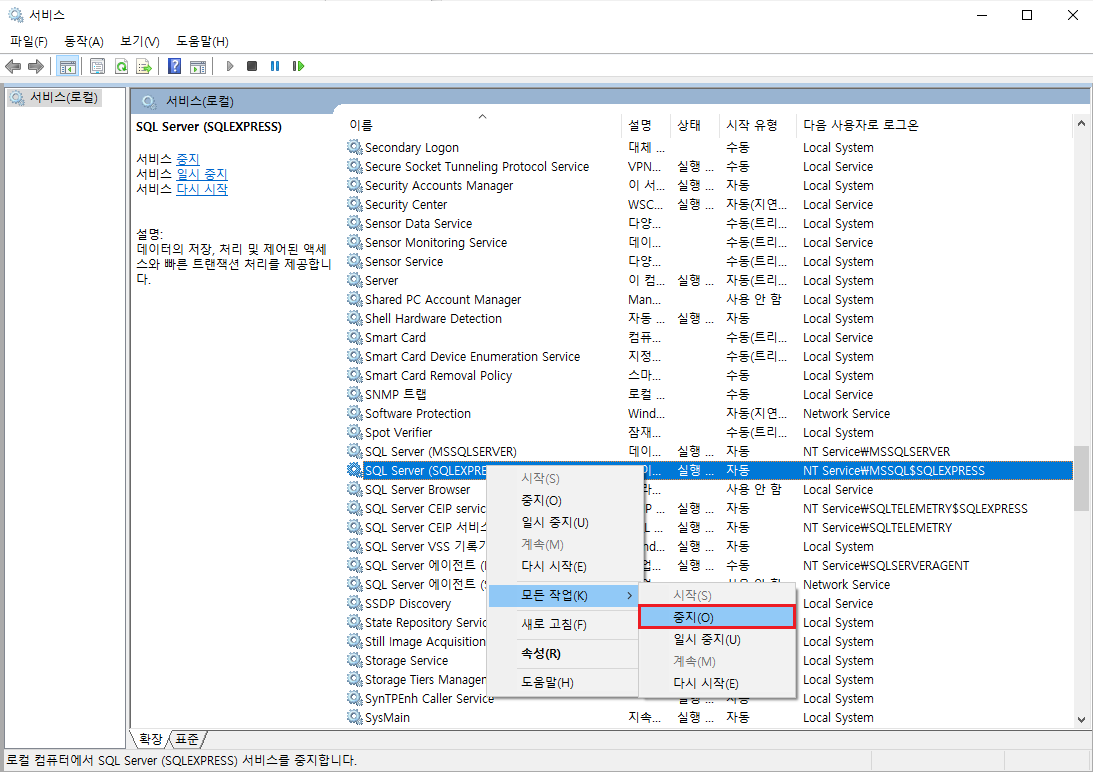This screenshot has height=772, width=1093.
Task: Switch to the 표준 tab
Action: (x=187, y=739)
